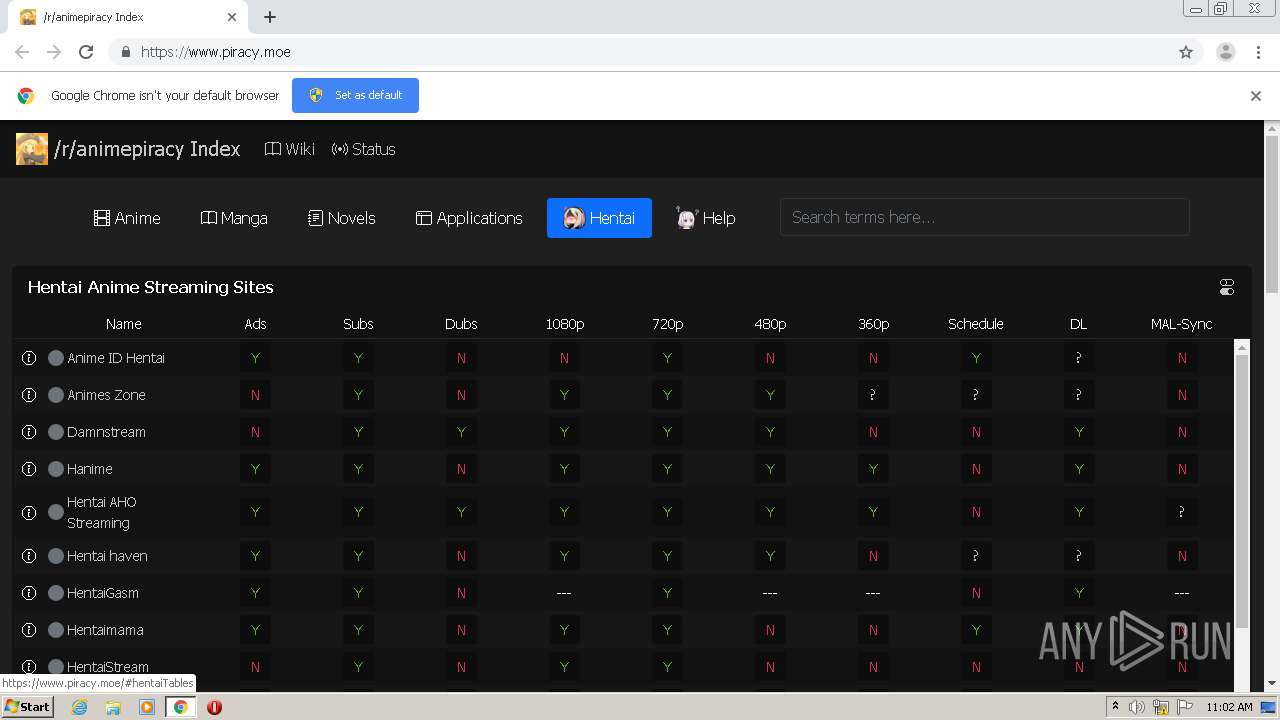Open the Wiki link
Image resolution: width=1280 pixels, height=720 pixels.
pos(290,149)
